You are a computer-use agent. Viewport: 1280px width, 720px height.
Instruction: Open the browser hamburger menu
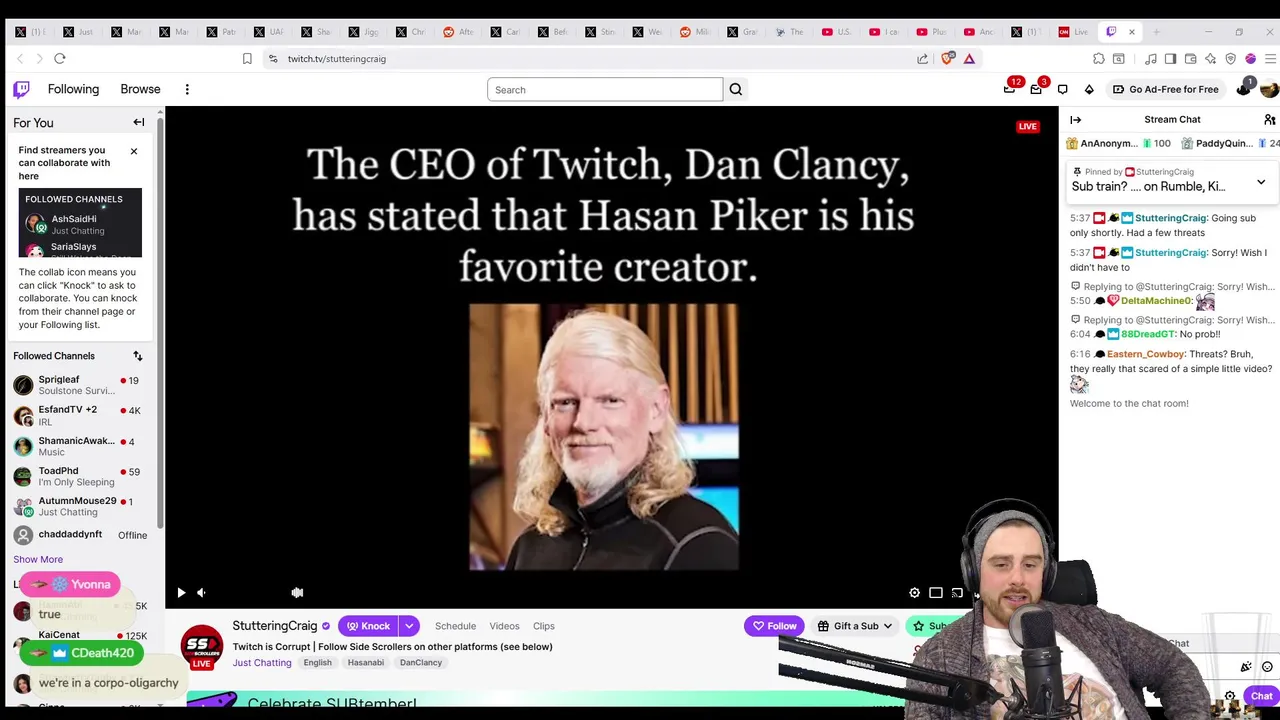(1270, 59)
